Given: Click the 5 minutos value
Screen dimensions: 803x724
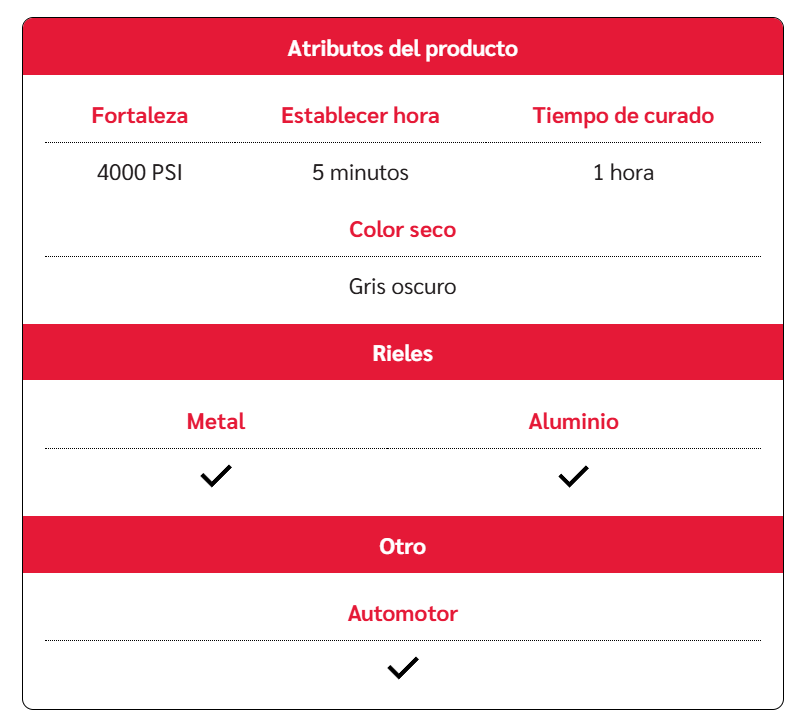Looking at the screenshot, I should click(x=360, y=172).
